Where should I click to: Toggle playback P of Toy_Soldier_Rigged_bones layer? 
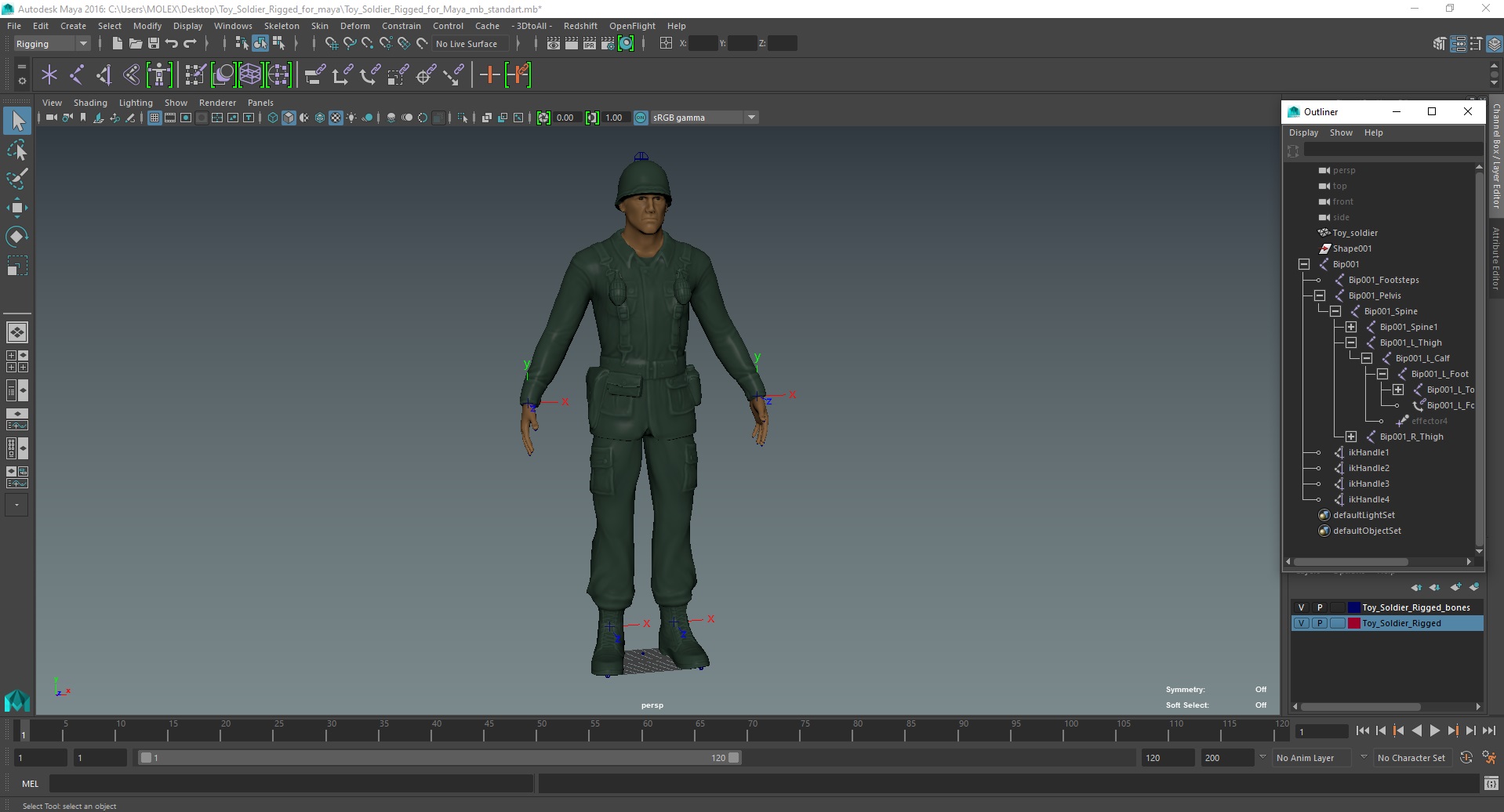(x=1320, y=607)
